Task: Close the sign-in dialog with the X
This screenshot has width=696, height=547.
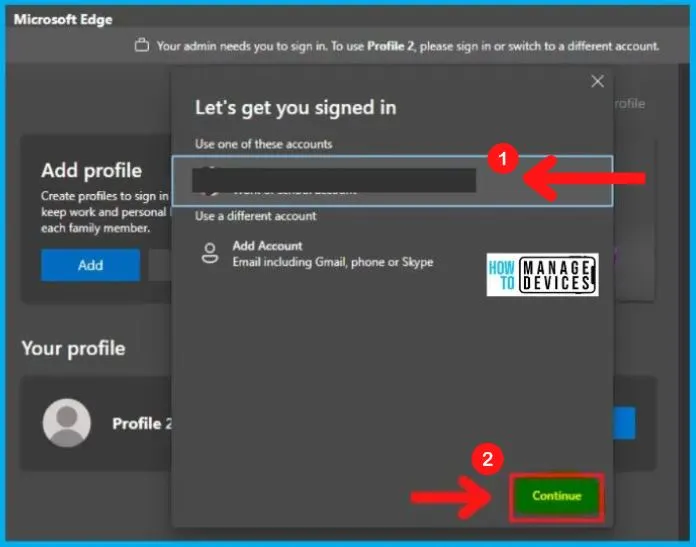Action: [597, 81]
